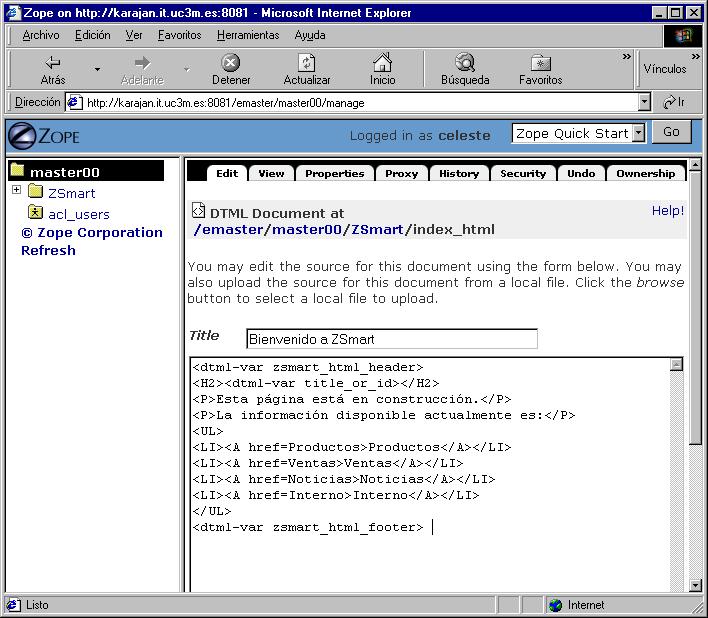Click the IE icon in the title bar
The width and height of the screenshot is (708, 618).
tap(14, 12)
